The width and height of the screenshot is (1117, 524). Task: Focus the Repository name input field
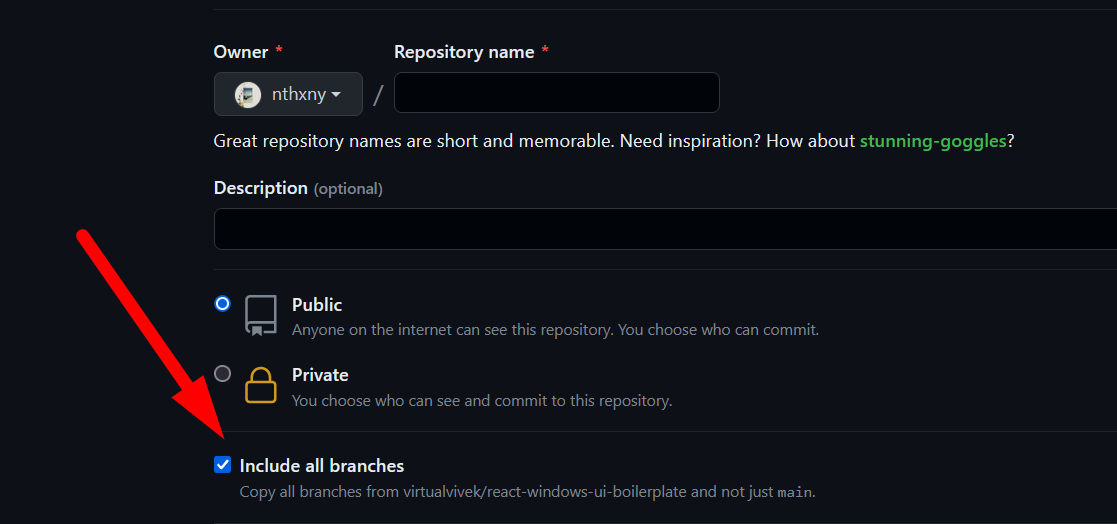(x=556, y=93)
